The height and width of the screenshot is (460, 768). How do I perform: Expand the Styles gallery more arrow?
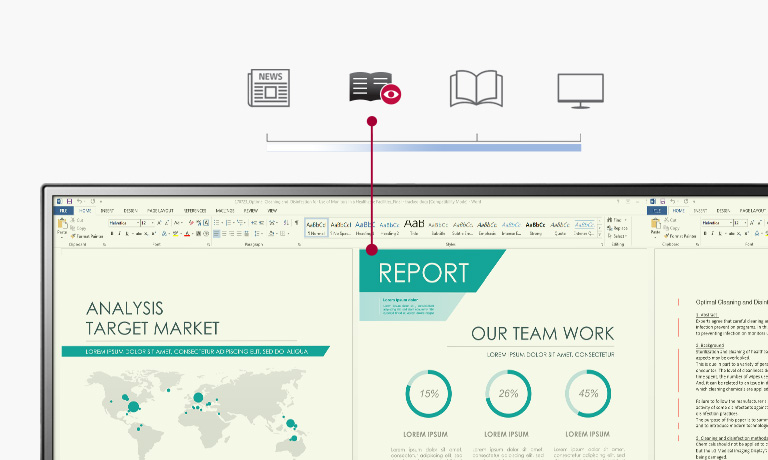600,233
